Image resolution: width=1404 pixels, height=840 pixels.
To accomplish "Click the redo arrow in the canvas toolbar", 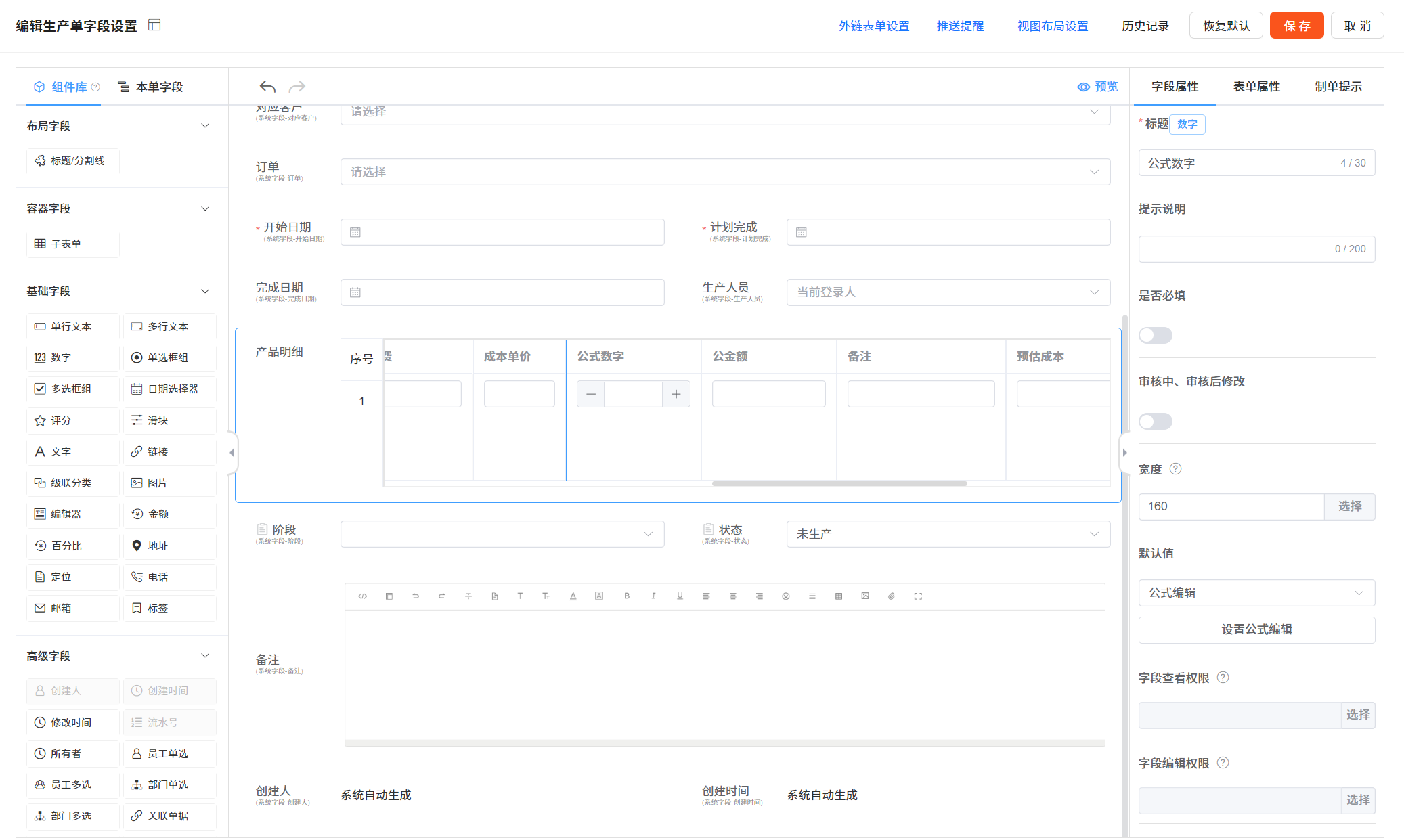I will (x=297, y=87).
